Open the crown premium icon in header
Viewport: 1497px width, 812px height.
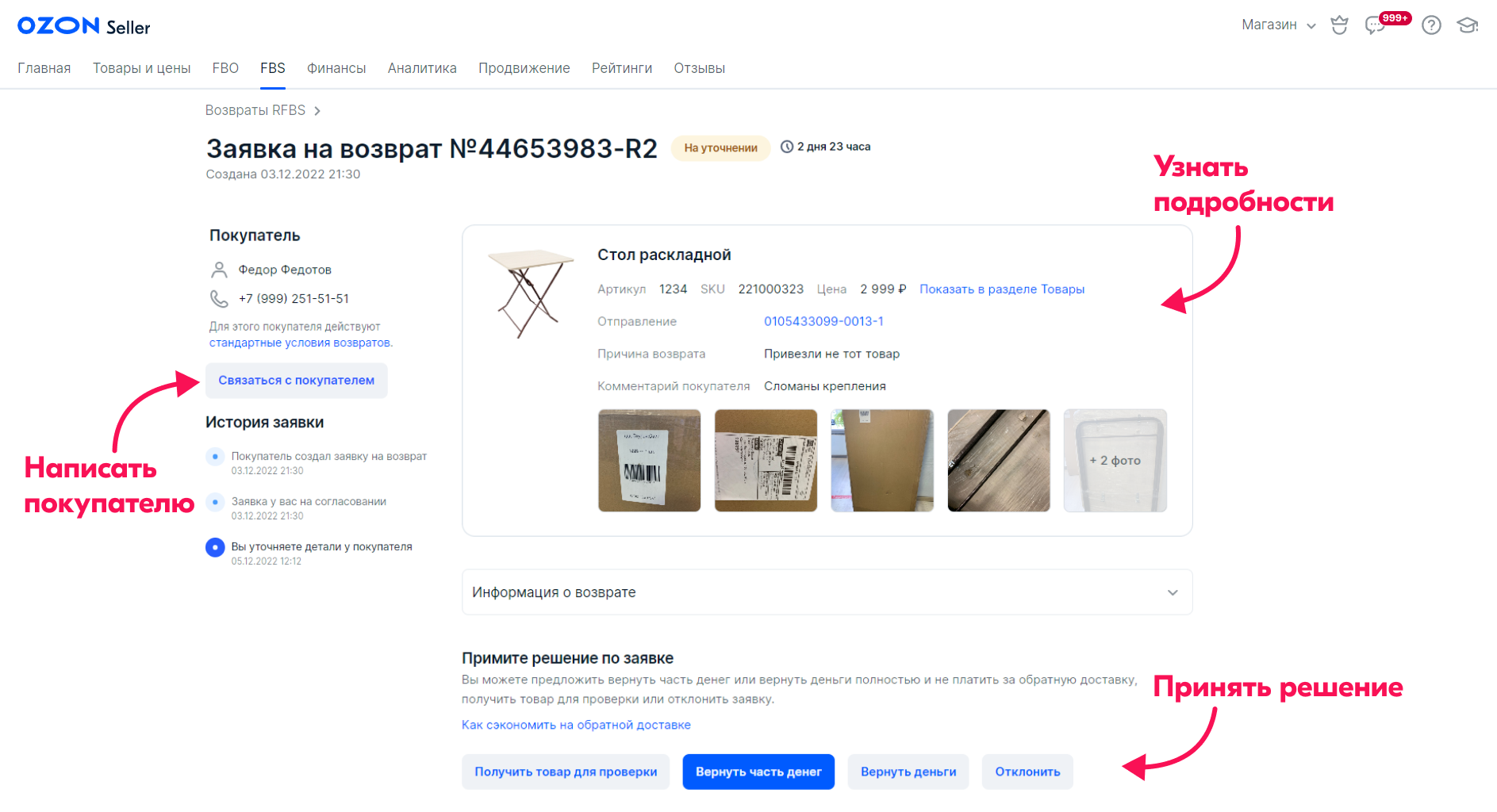point(1339,25)
